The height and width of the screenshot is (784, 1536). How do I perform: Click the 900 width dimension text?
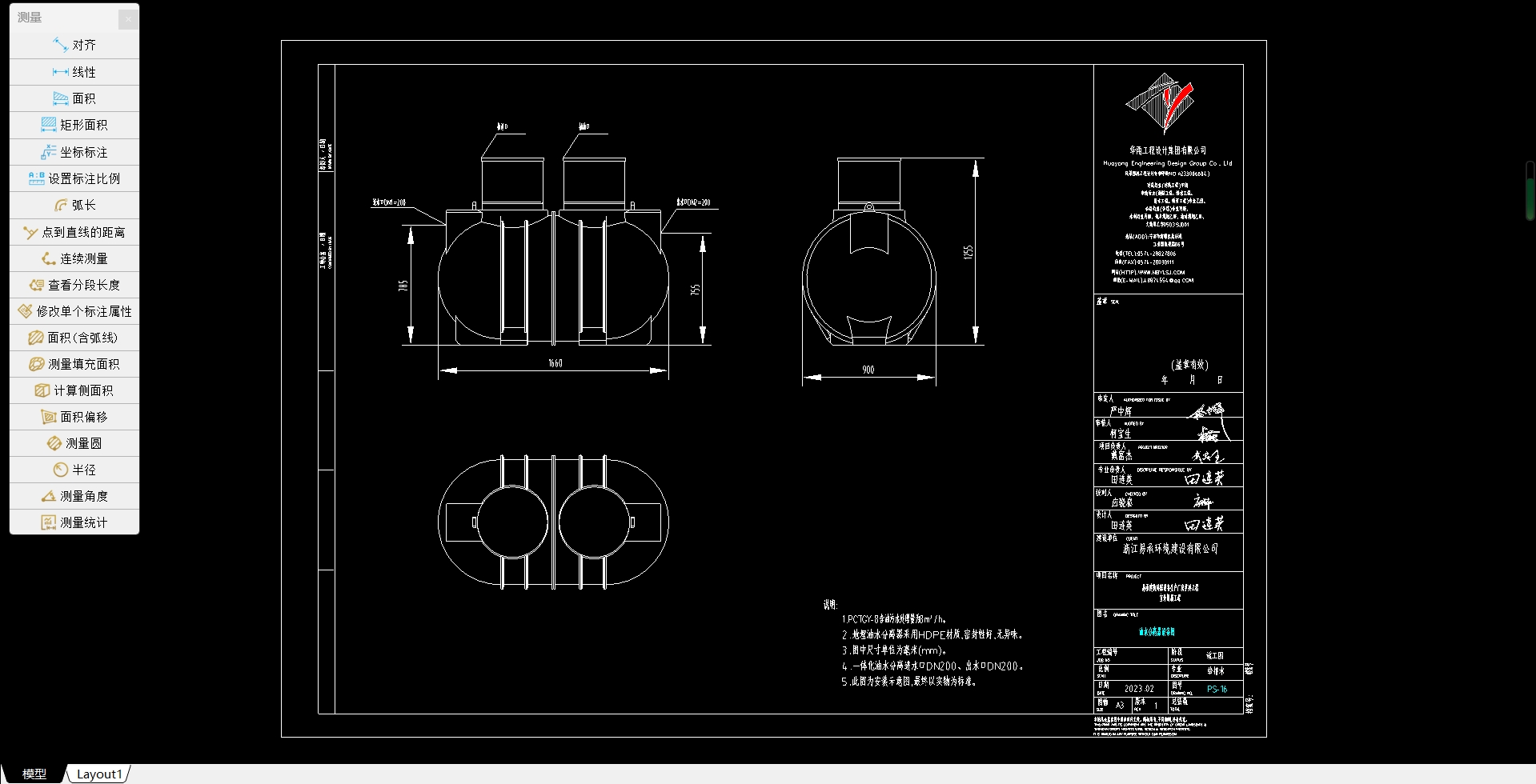868,370
